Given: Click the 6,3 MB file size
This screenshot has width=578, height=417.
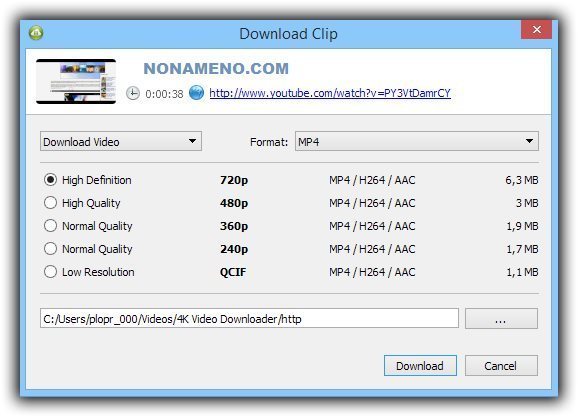Looking at the screenshot, I should click(522, 180).
